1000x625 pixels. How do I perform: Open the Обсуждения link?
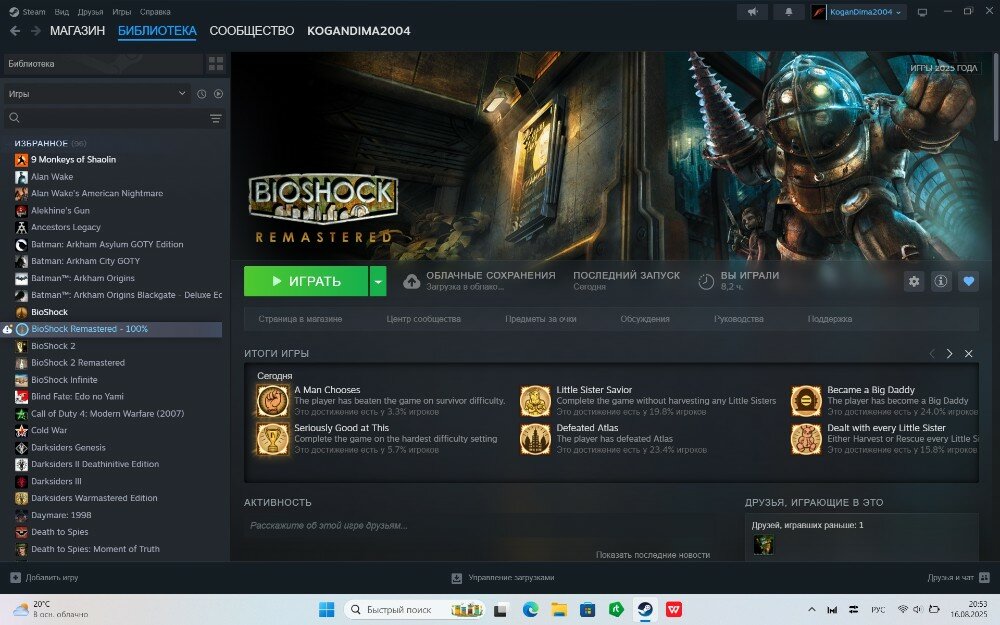[645, 319]
